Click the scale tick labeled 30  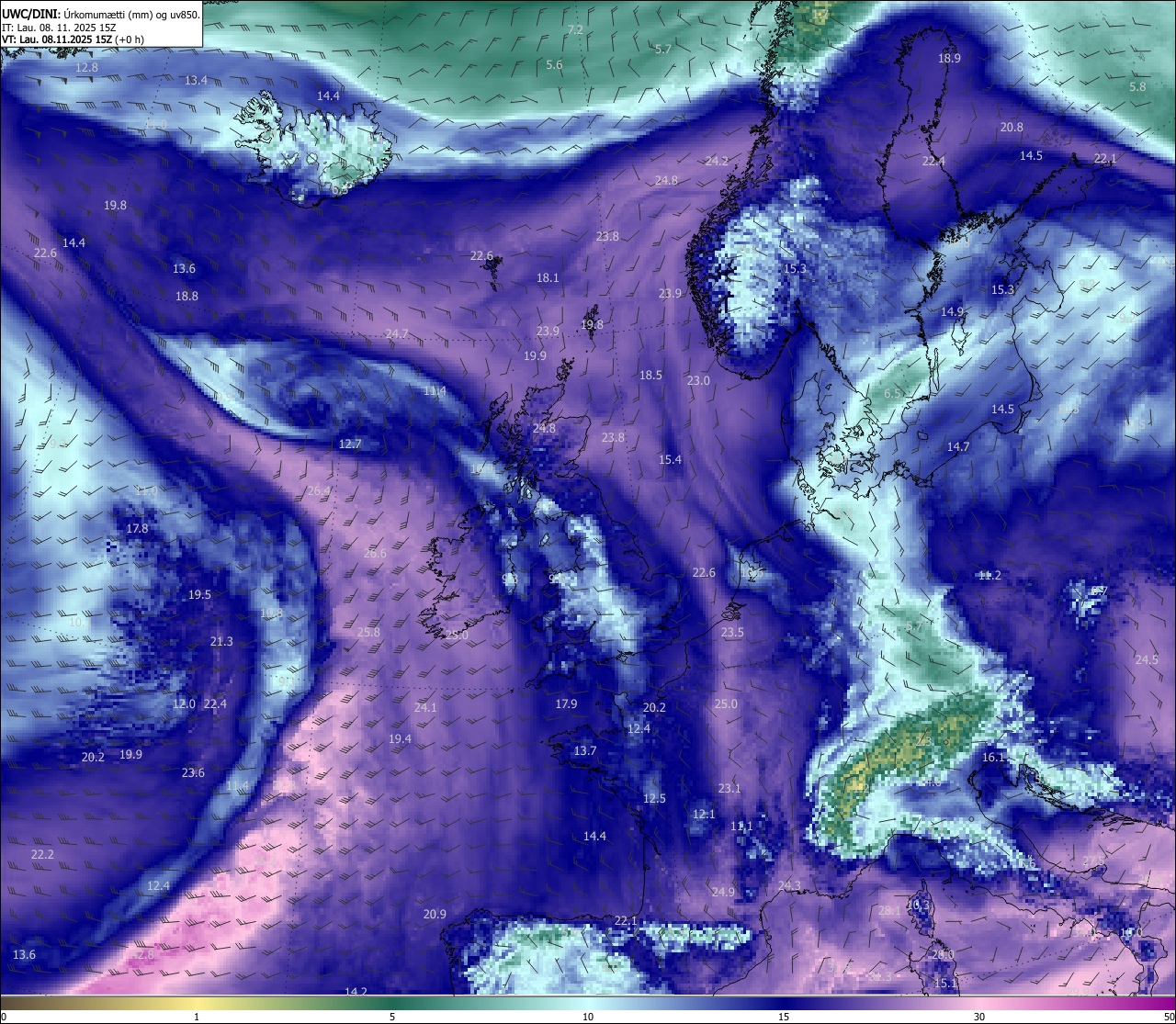pyautogui.click(x=979, y=1017)
